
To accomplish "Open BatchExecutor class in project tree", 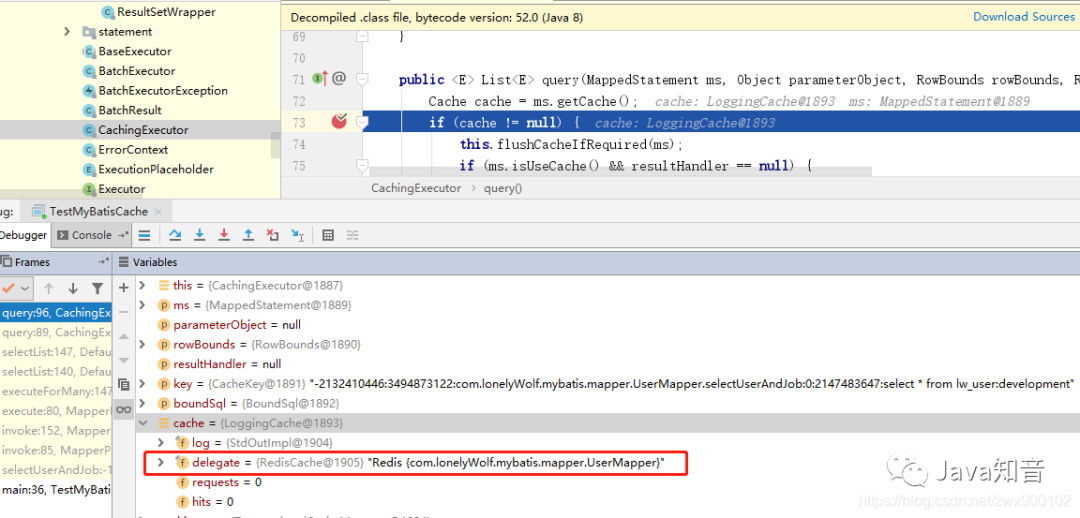I will pos(136,71).
